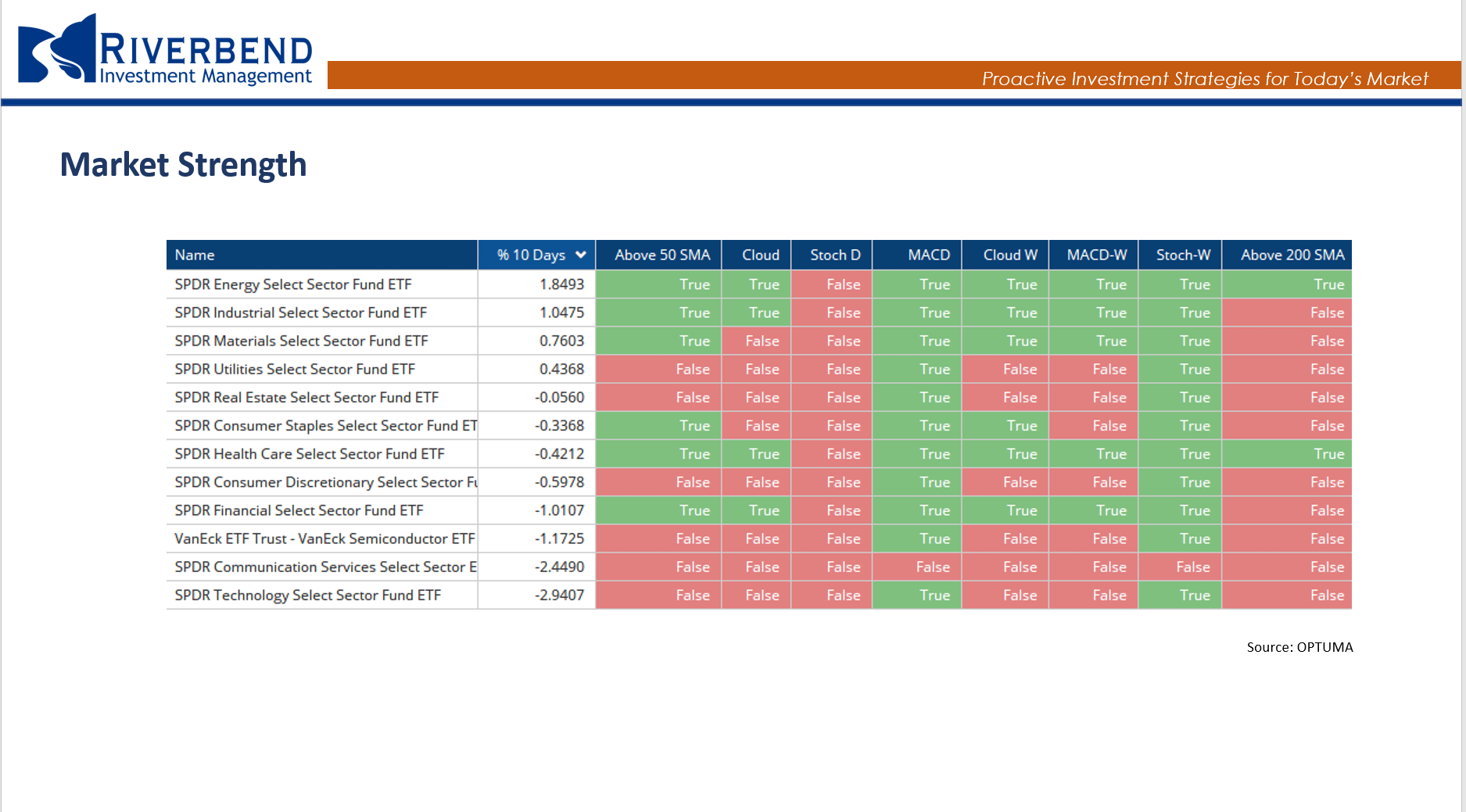Click the Market Strength heading

pos(183,165)
